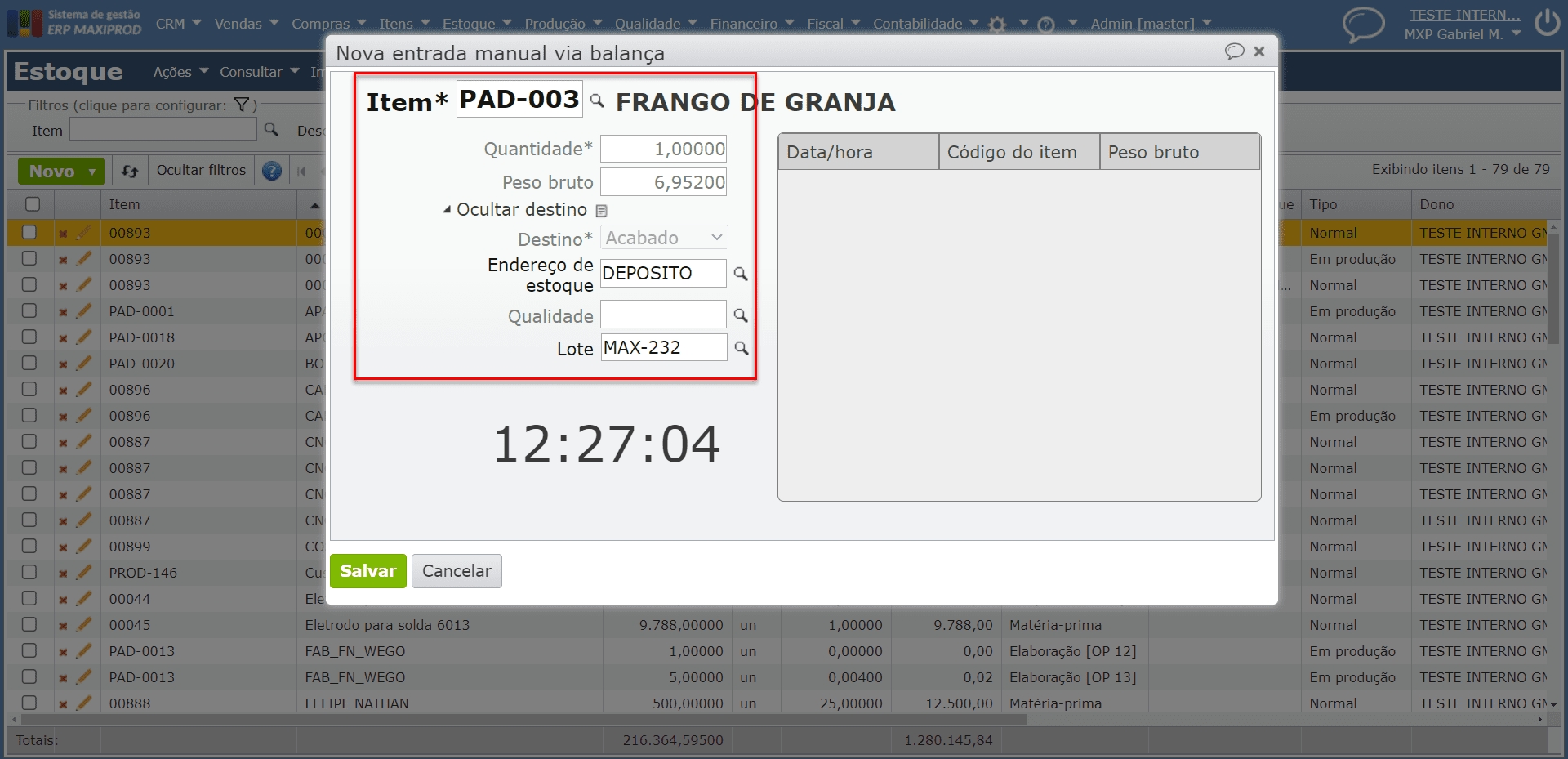This screenshot has width=1568, height=759.
Task: Open the Admin [master] dropdown
Action: coord(1151,24)
